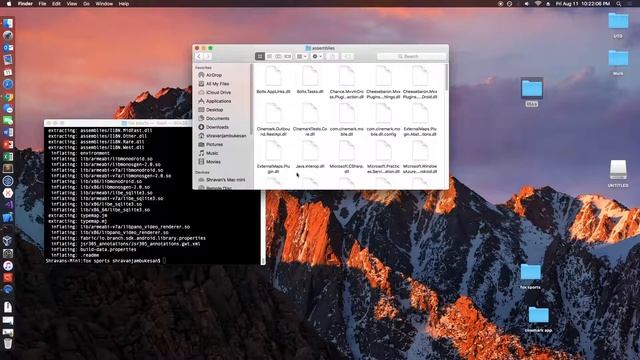Open the Go menu
Viewport: 640px width, 360px height.
pyautogui.click(x=86, y=4)
